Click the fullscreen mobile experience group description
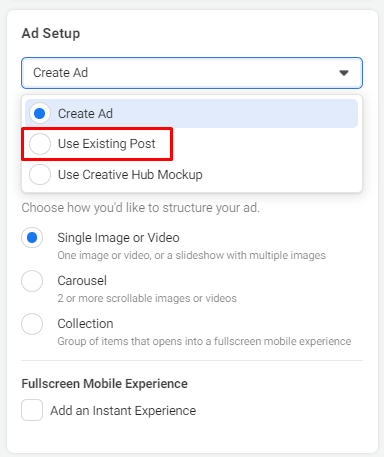 [x=204, y=341]
